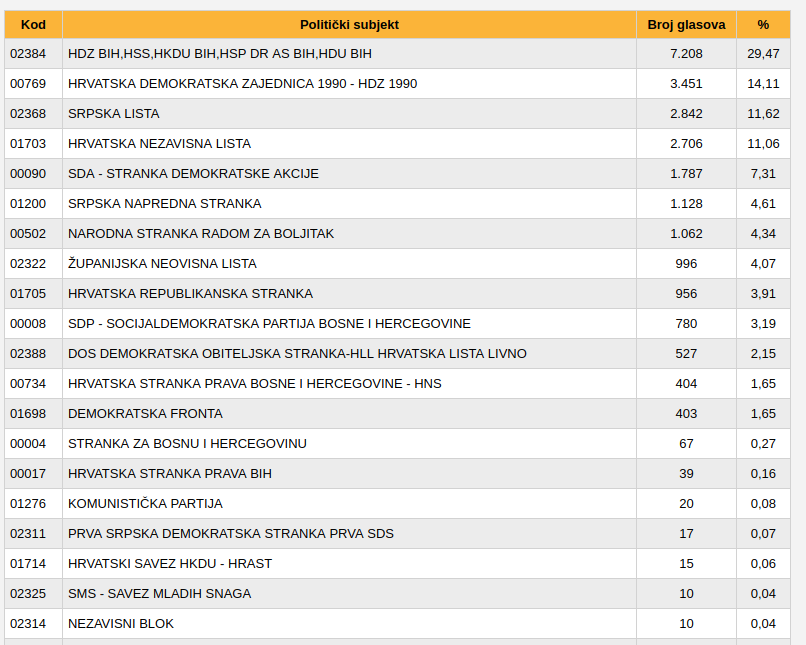Image resolution: width=806 pixels, height=645 pixels.
Task: Click the "Politički subjekt" column header
Action: tap(350, 25)
